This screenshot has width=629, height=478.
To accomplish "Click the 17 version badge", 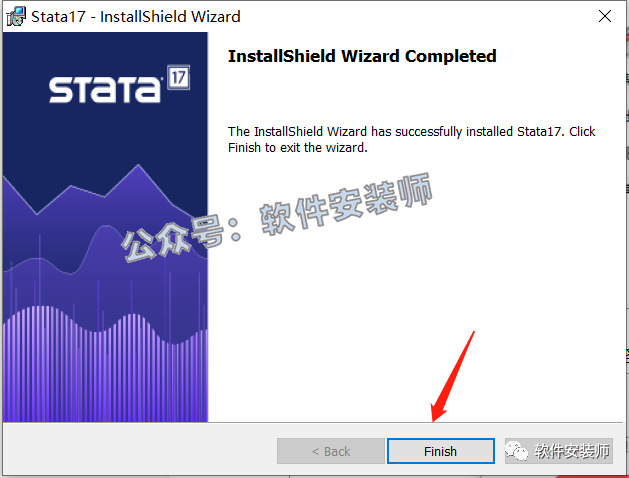I will tap(178, 77).
